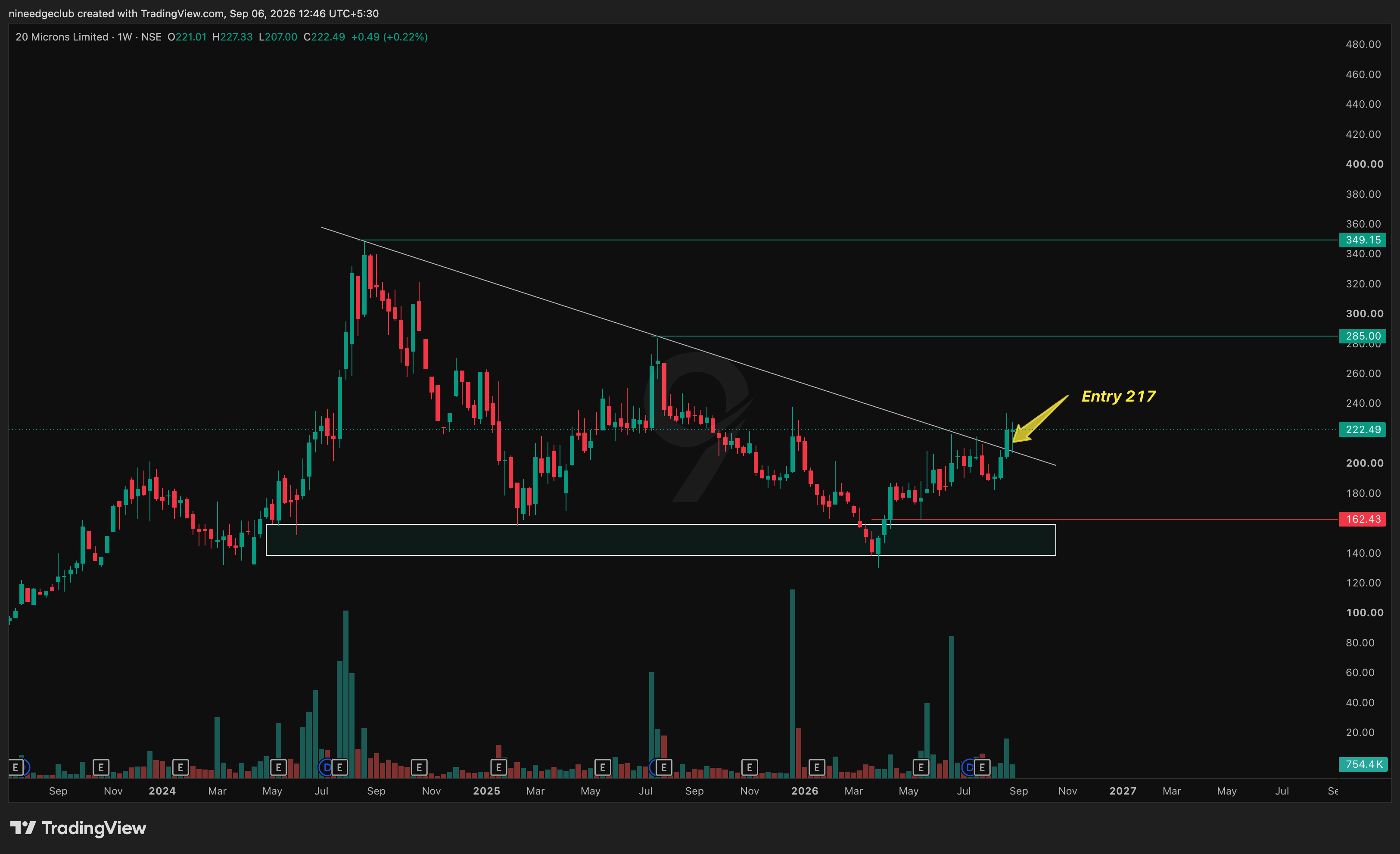
Task: Open the earnings E marker right of 2025 label
Action: (498, 768)
